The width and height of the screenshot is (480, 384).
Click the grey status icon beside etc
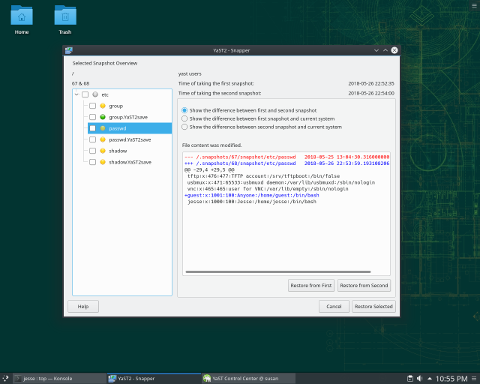click(95, 95)
